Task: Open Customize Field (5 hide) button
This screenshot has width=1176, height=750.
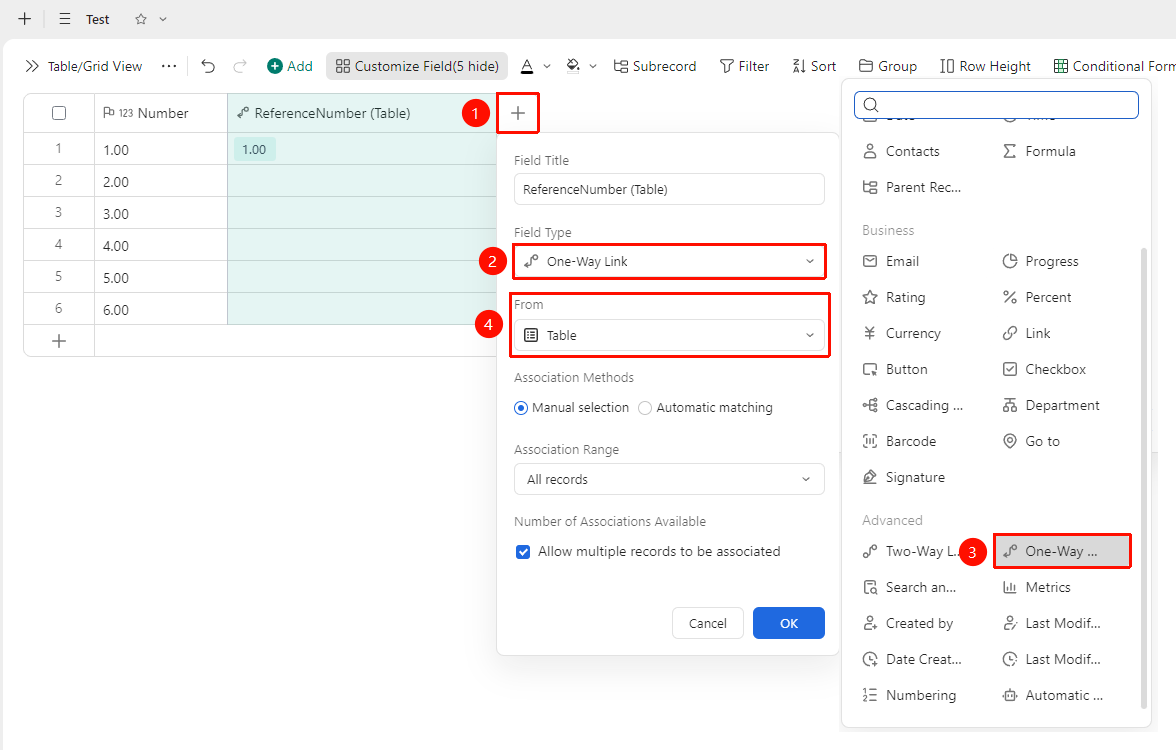Action: point(417,66)
